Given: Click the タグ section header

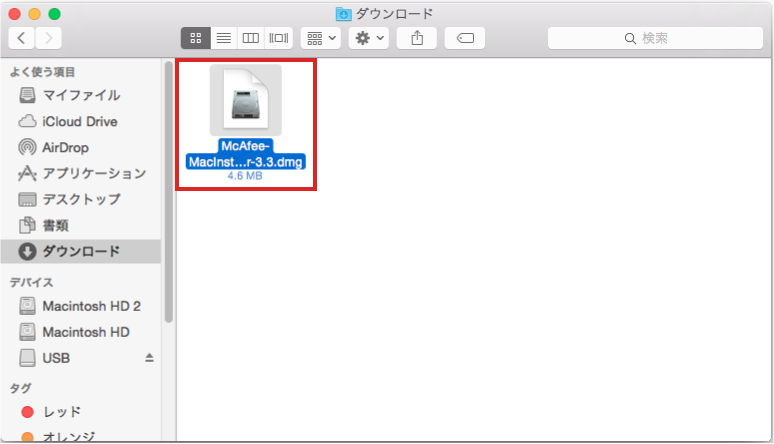Looking at the screenshot, I should (x=21, y=388).
